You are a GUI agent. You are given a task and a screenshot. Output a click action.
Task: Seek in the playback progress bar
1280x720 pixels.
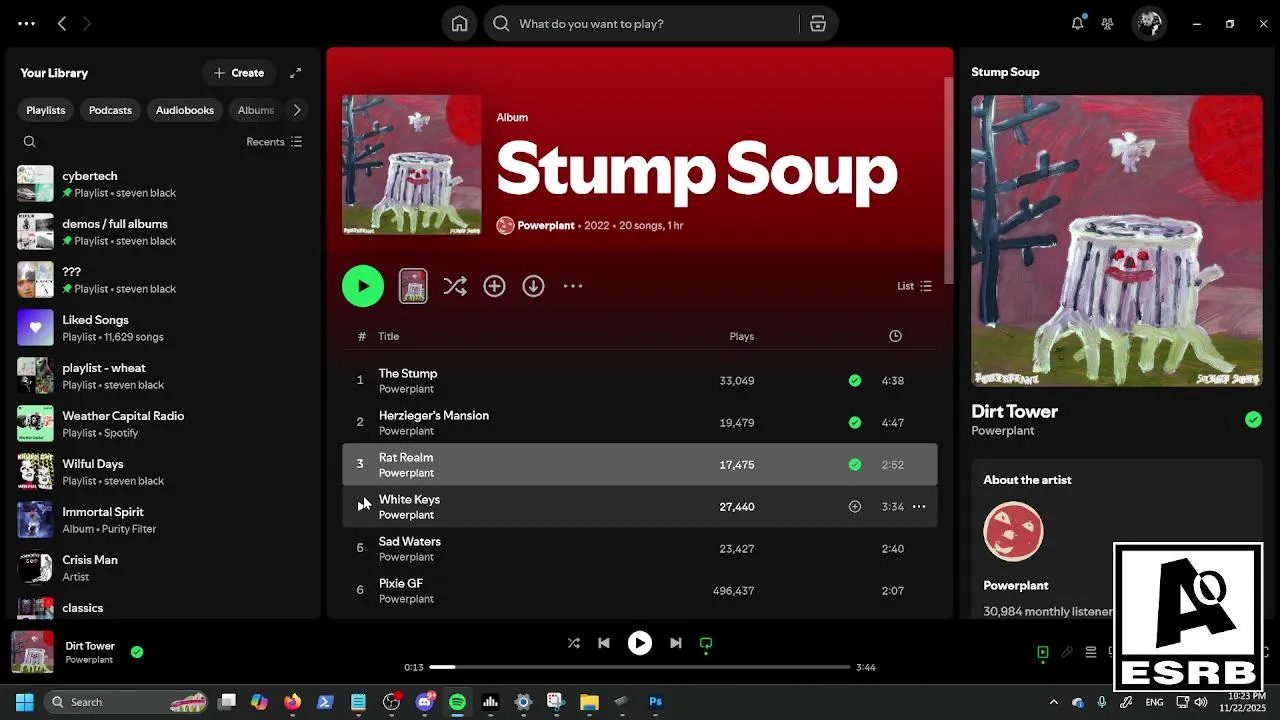tap(640, 667)
